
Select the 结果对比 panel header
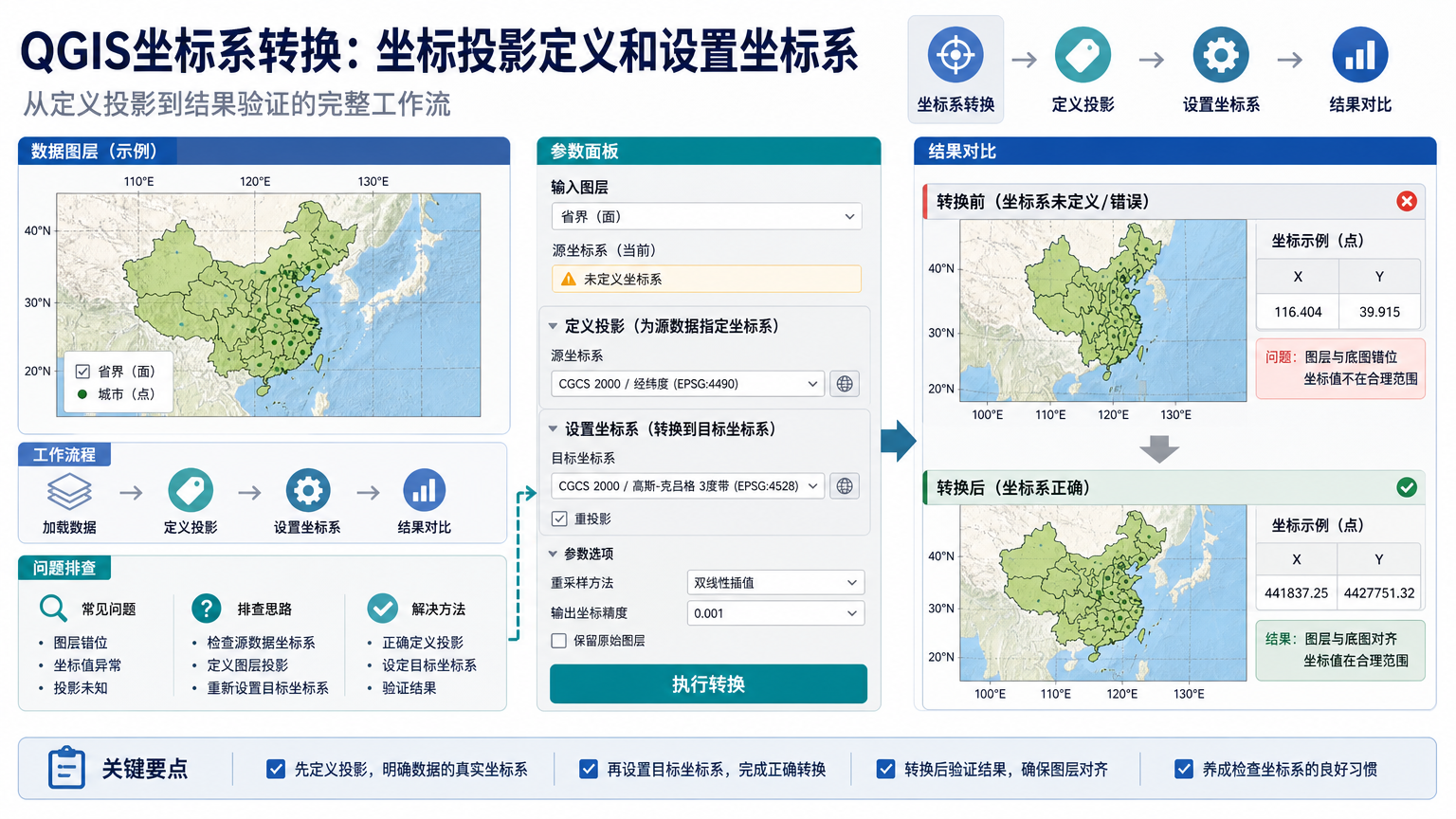tap(1175, 152)
